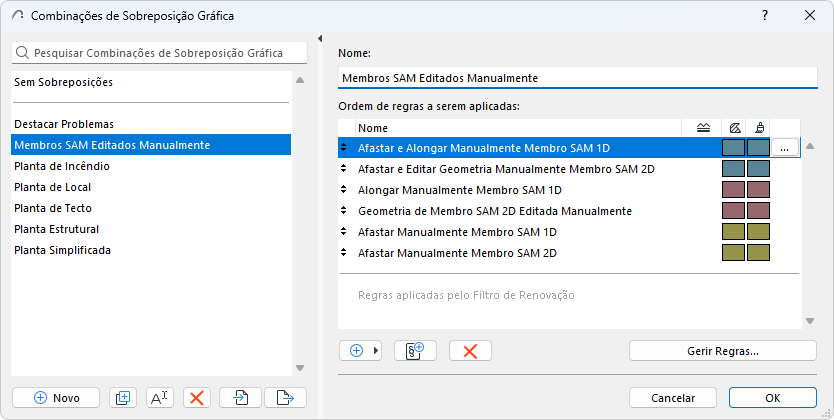This screenshot has height=420, width=834.
Task: Open the help question mark
Action: [x=765, y=16]
